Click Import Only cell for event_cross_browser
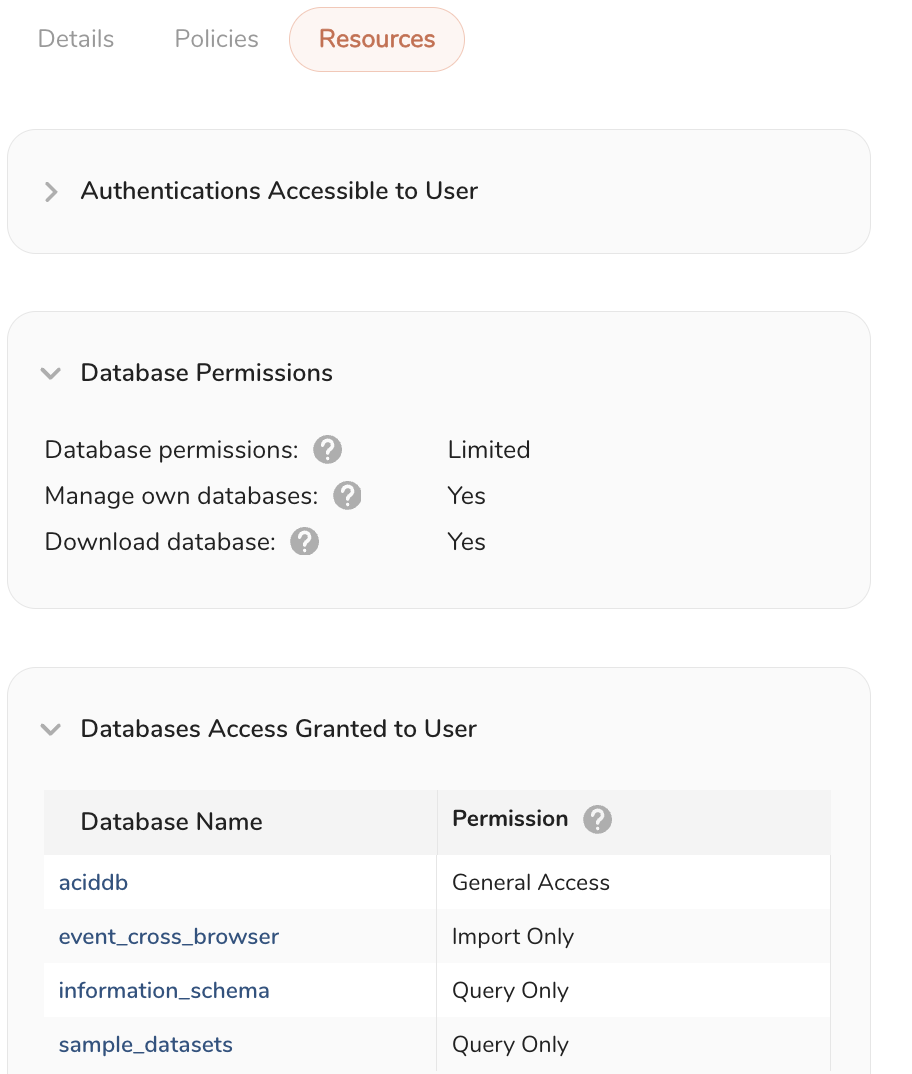This screenshot has height=1074, width=912. (x=513, y=936)
